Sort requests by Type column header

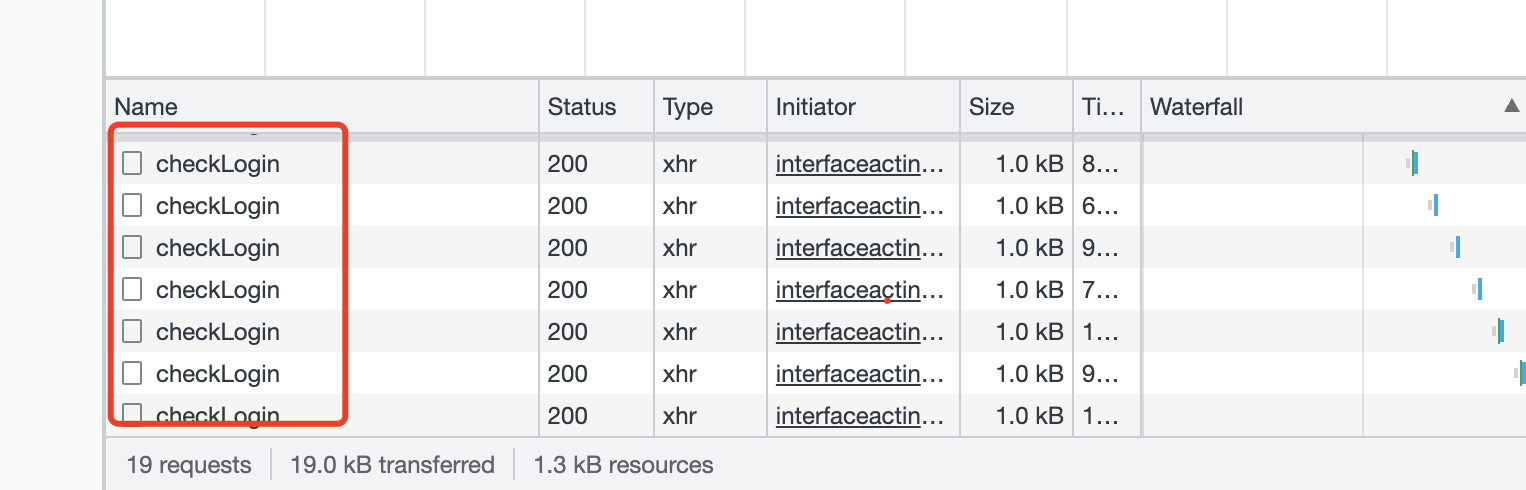pos(688,107)
